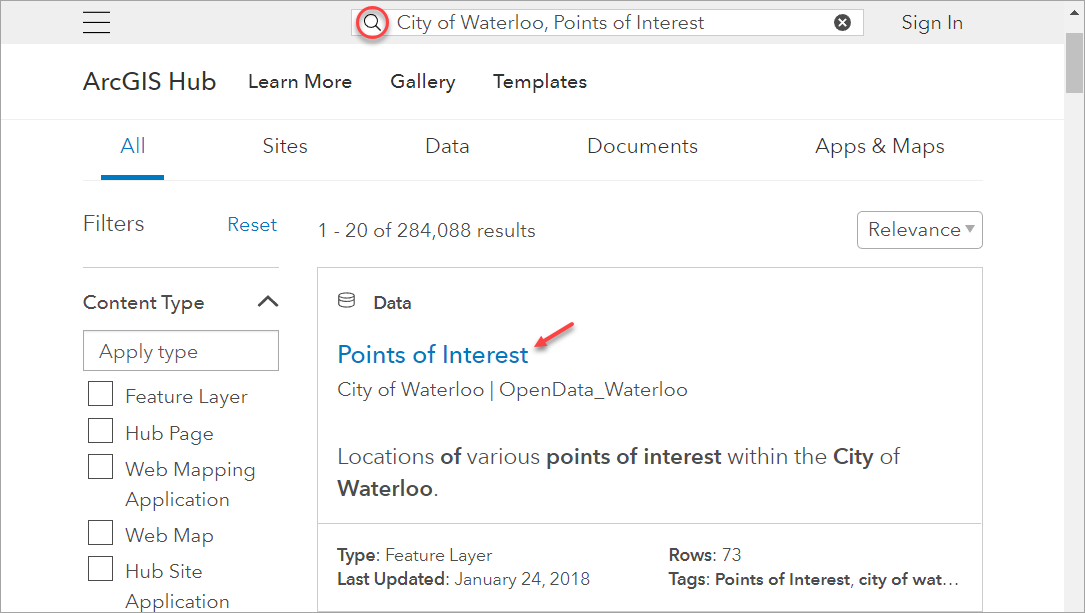Check the Web Mapping Application checkbox
1085x613 pixels.
coord(100,466)
